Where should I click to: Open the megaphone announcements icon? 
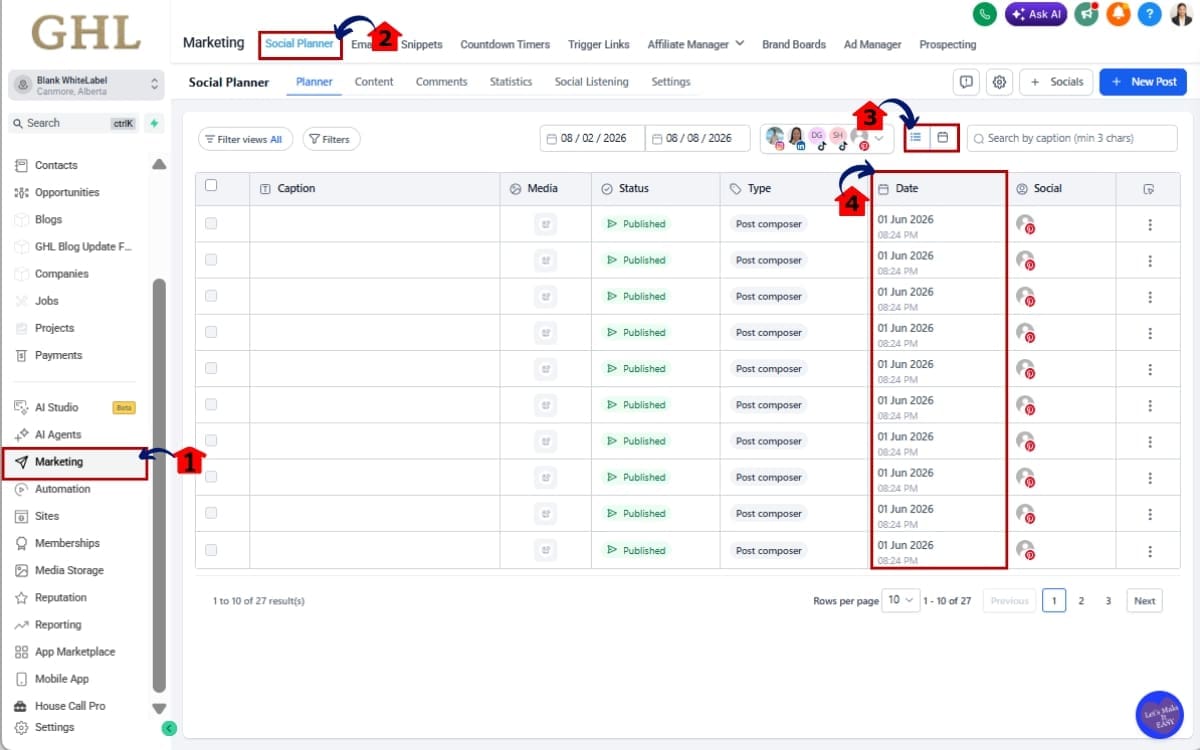tap(1086, 14)
